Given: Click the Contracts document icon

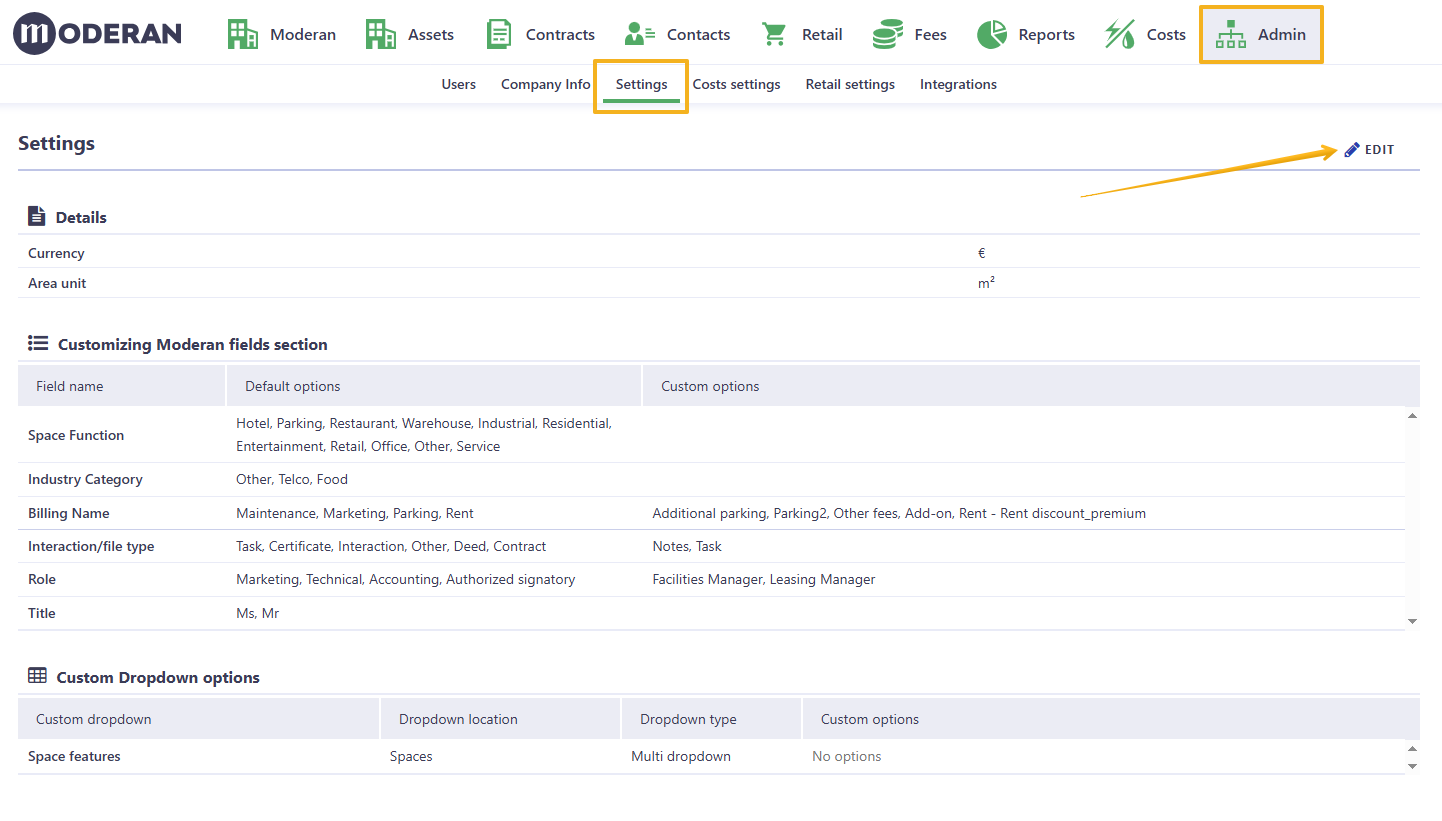Looking at the screenshot, I should pos(499,34).
